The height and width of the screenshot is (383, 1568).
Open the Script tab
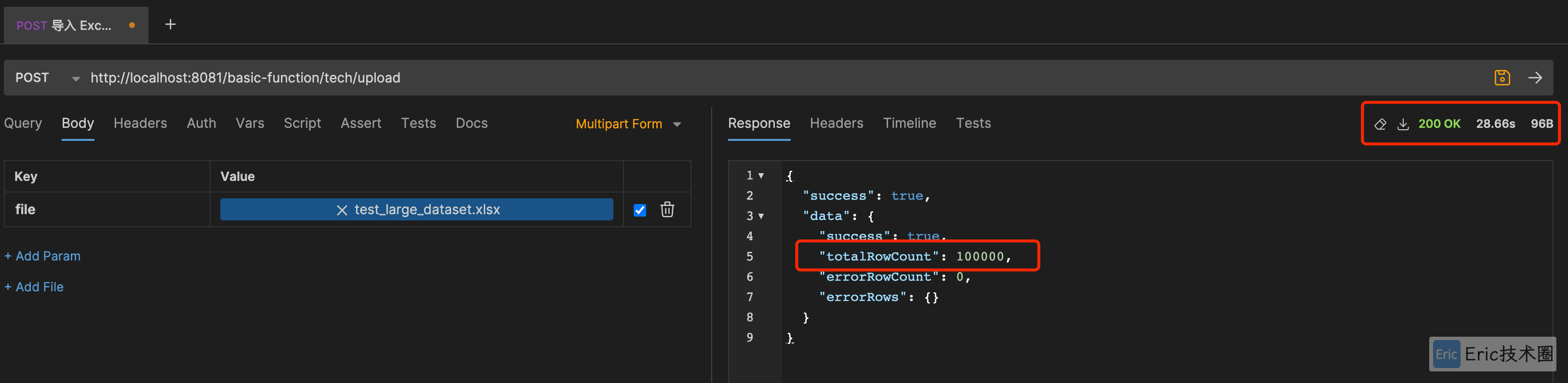click(302, 123)
